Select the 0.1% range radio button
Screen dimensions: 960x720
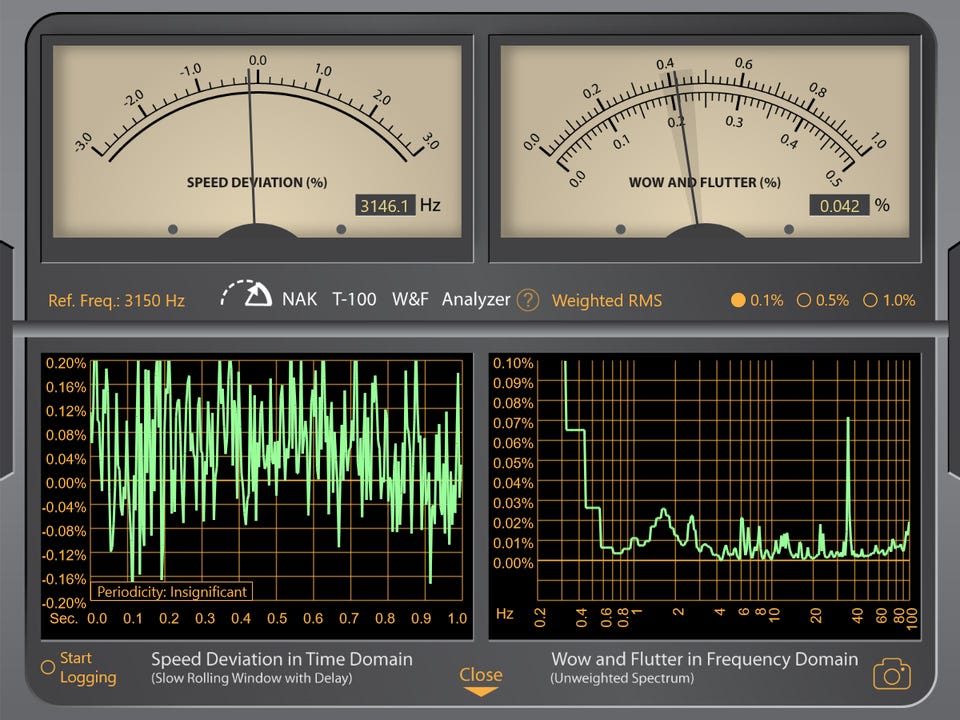738,300
